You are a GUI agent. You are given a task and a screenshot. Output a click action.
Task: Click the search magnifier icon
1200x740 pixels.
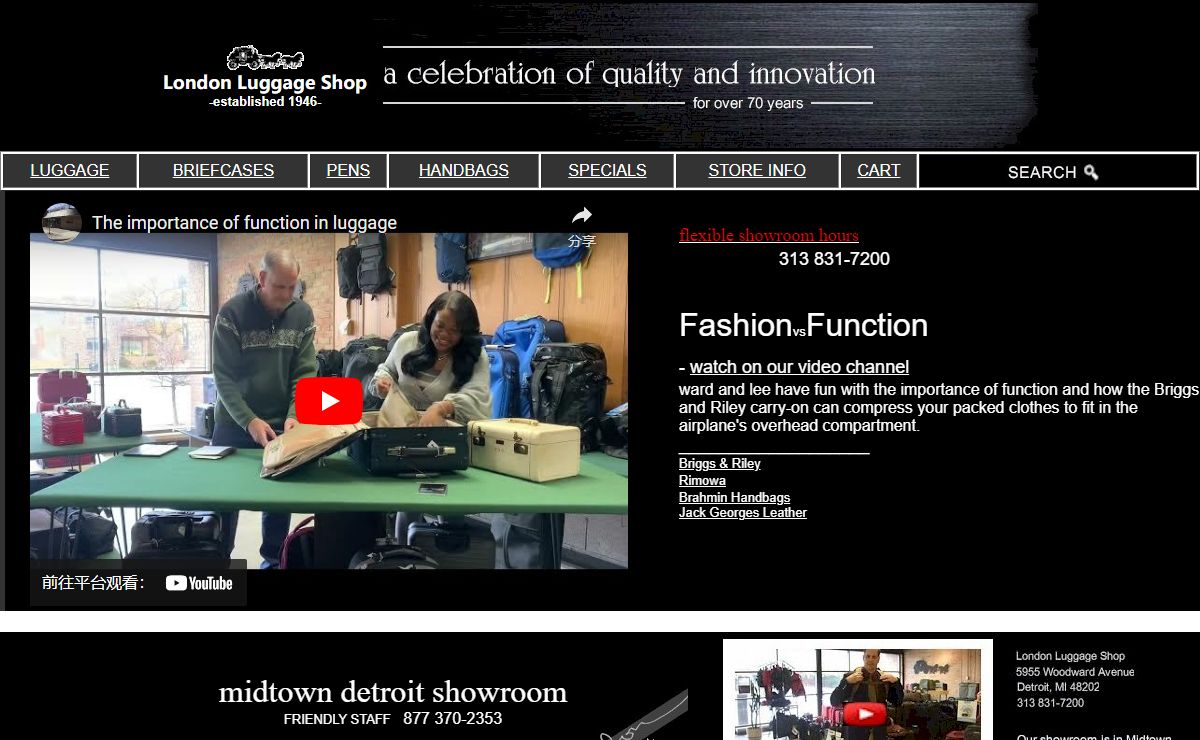click(1091, 172)
